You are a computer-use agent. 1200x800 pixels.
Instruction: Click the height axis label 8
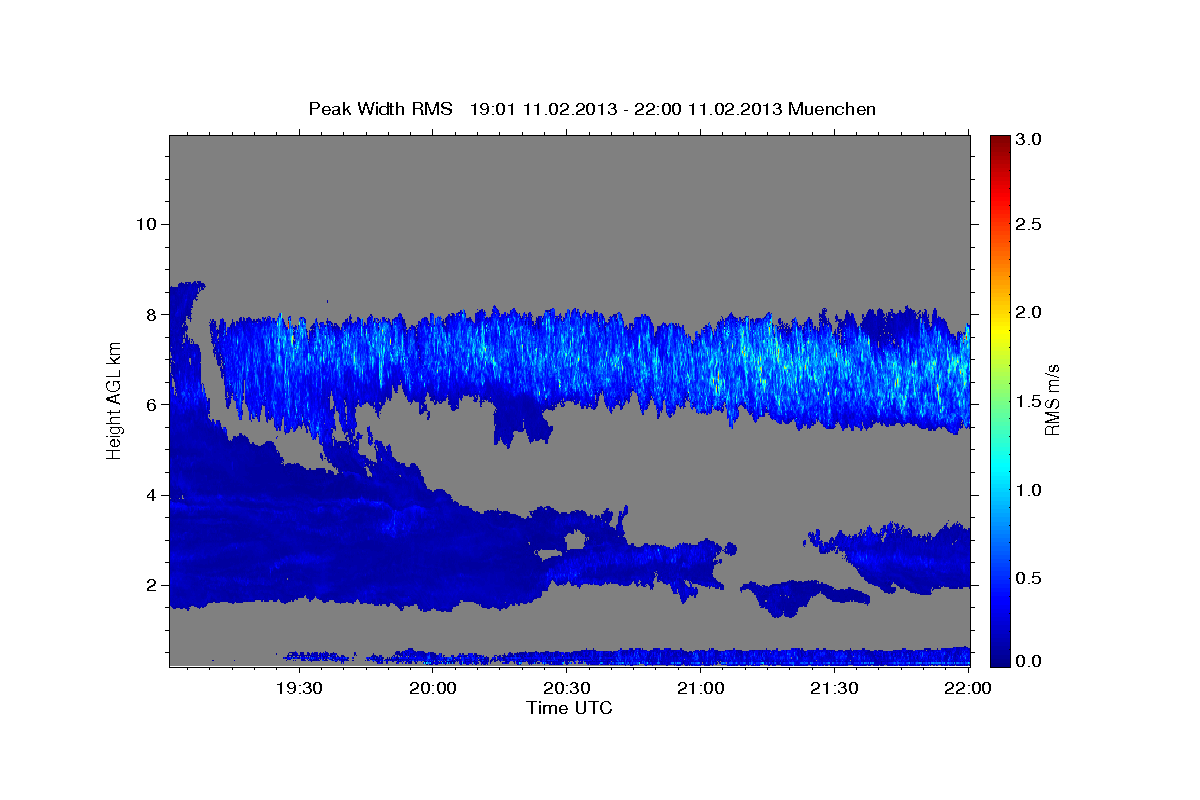tap(150, 314)
